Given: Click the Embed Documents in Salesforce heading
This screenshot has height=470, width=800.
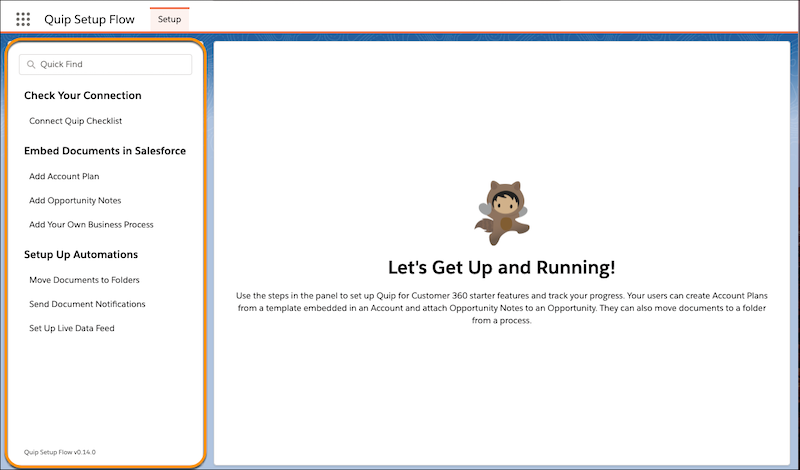Looking at the screenshot, I should pyautogui.click(x=105, y=151).
